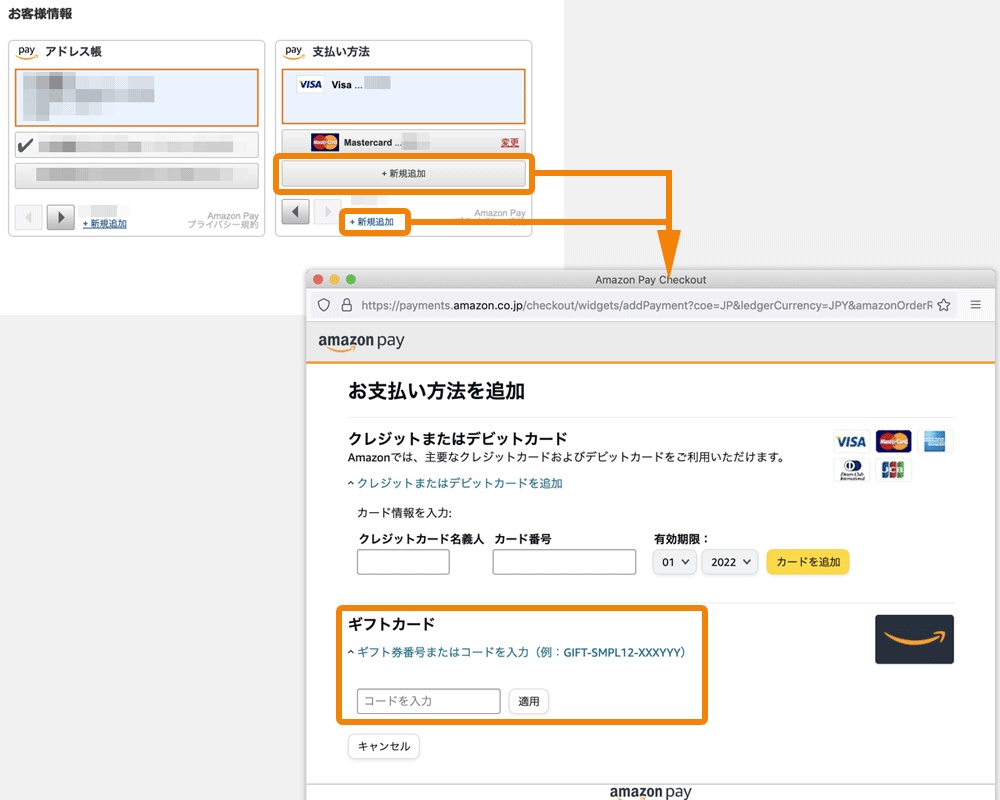Click the payments.amazon.co.jp URL field
This screenshot has width=1000, height=800.
(646, 305)
